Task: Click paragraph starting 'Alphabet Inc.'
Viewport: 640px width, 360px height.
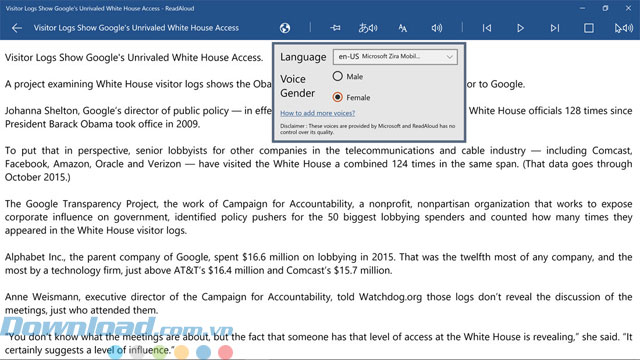Action: point(318,263)
